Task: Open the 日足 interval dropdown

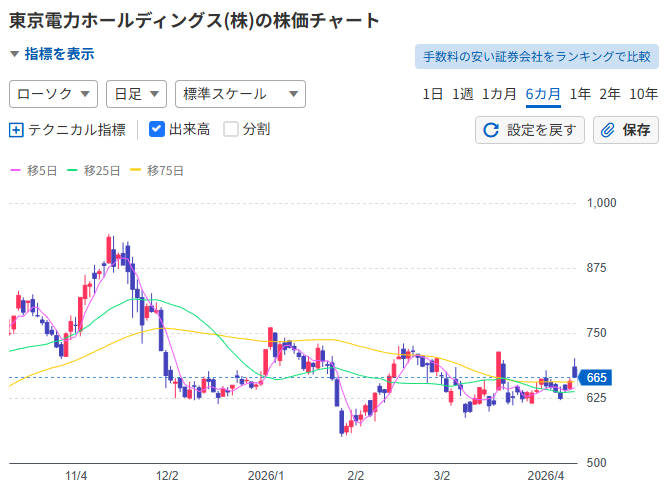Action: coord(136,94)
